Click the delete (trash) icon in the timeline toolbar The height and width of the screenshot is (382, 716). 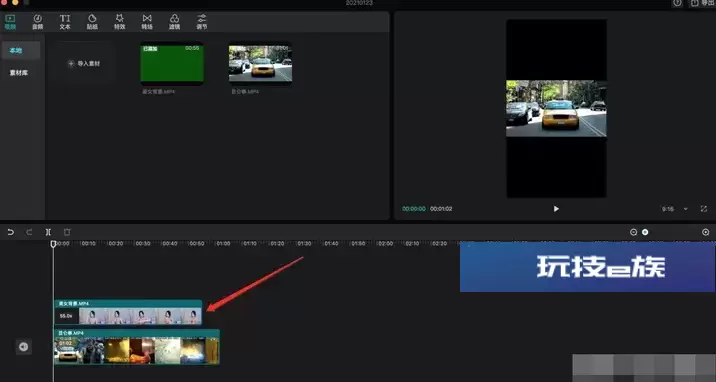coord(67,232)
